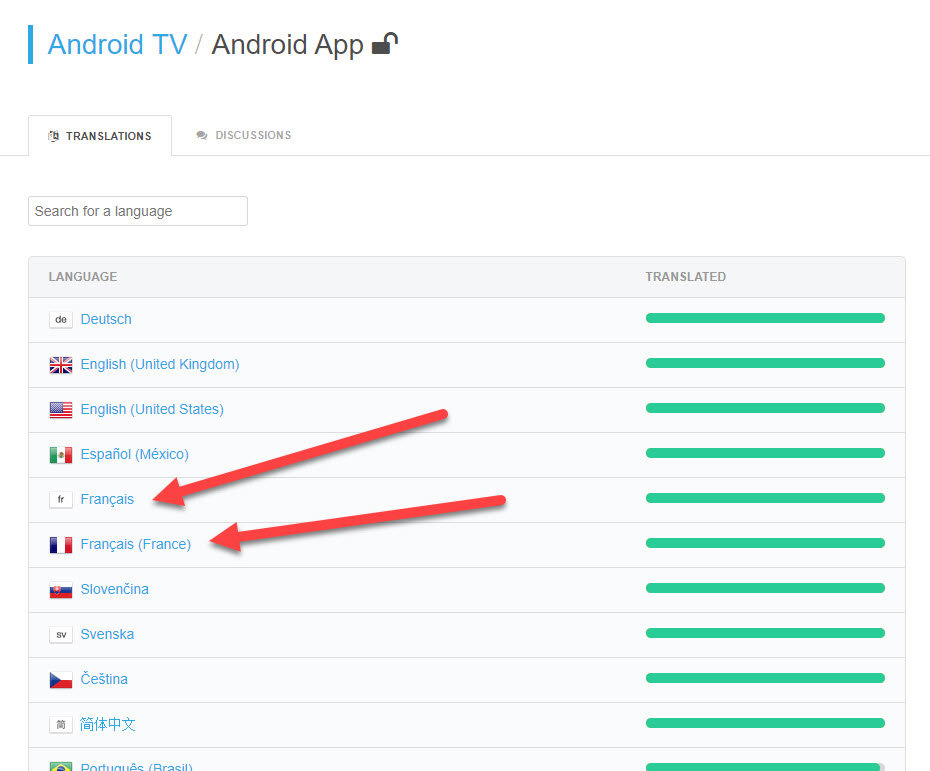Viewport: 930px width, 771px height.
Task: Click the United States flag icon
Action: [x=61, y=410]
